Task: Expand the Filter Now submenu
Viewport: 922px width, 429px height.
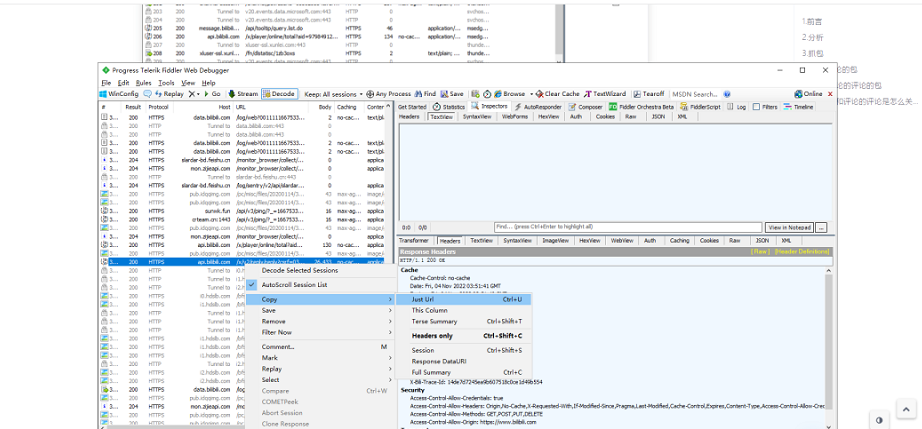Action: (x=320, y=333)
